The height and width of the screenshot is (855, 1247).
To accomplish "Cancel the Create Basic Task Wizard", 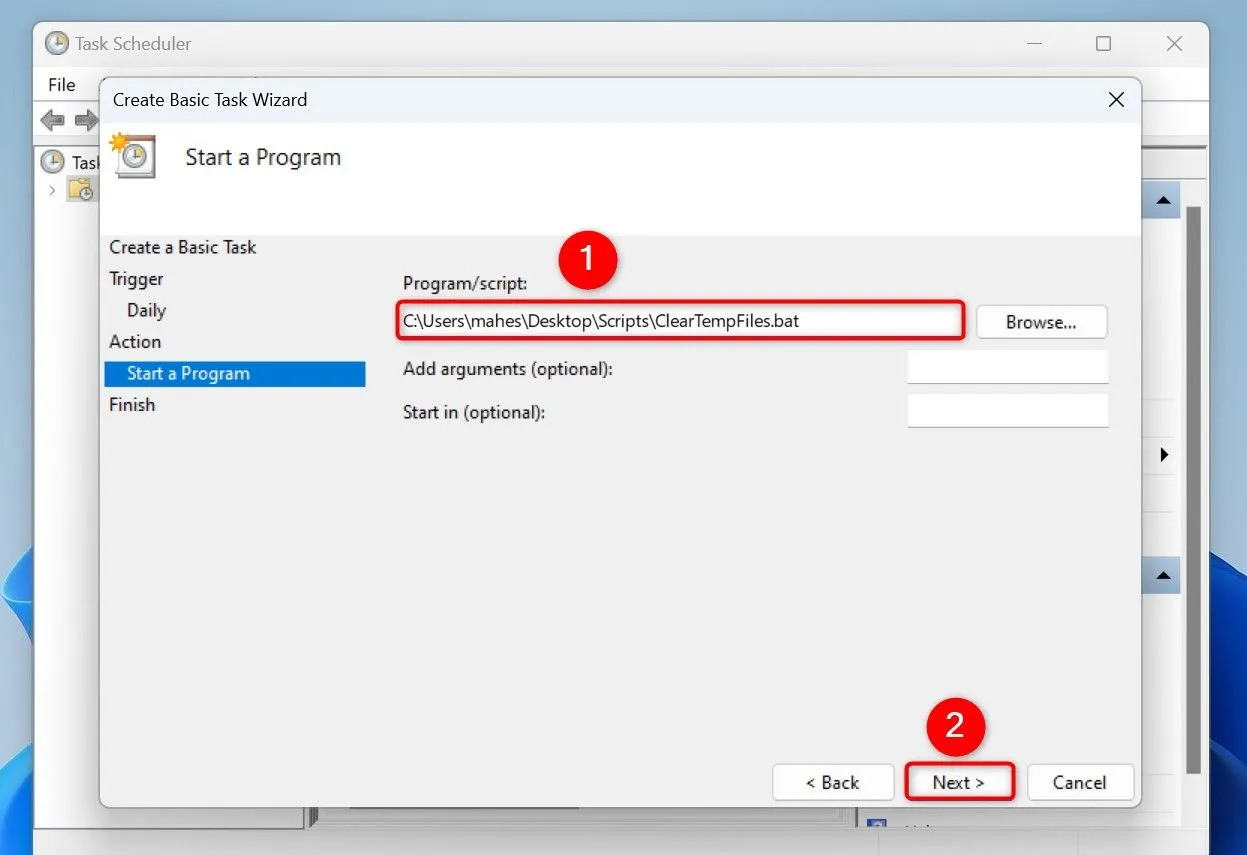I will click(x=1080, y=782).
